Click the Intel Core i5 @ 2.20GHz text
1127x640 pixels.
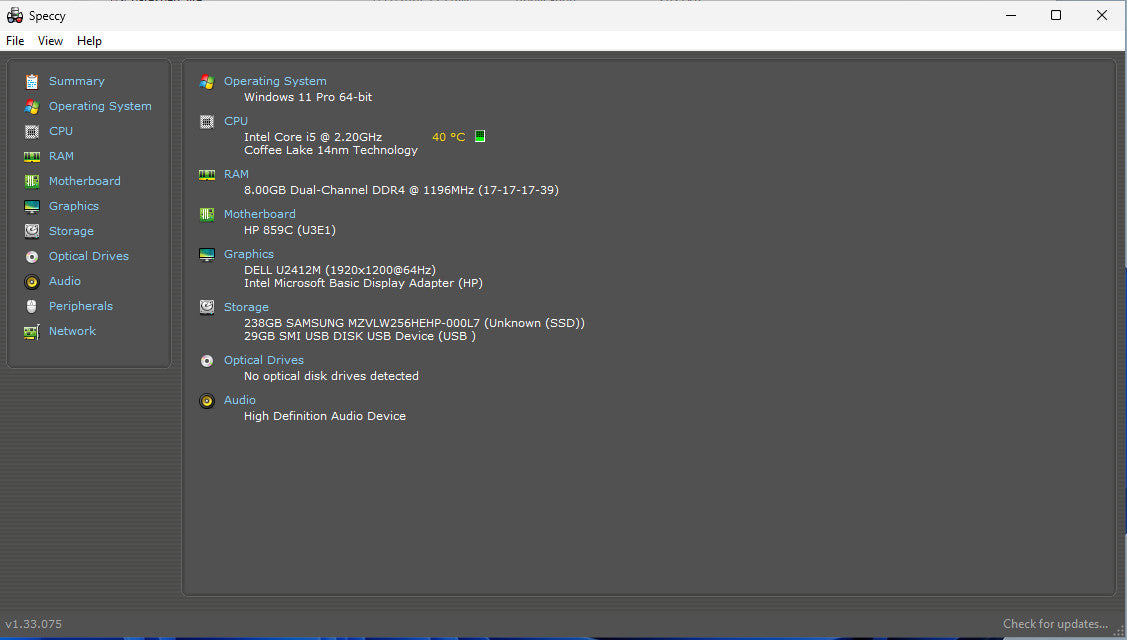(313, 137)
